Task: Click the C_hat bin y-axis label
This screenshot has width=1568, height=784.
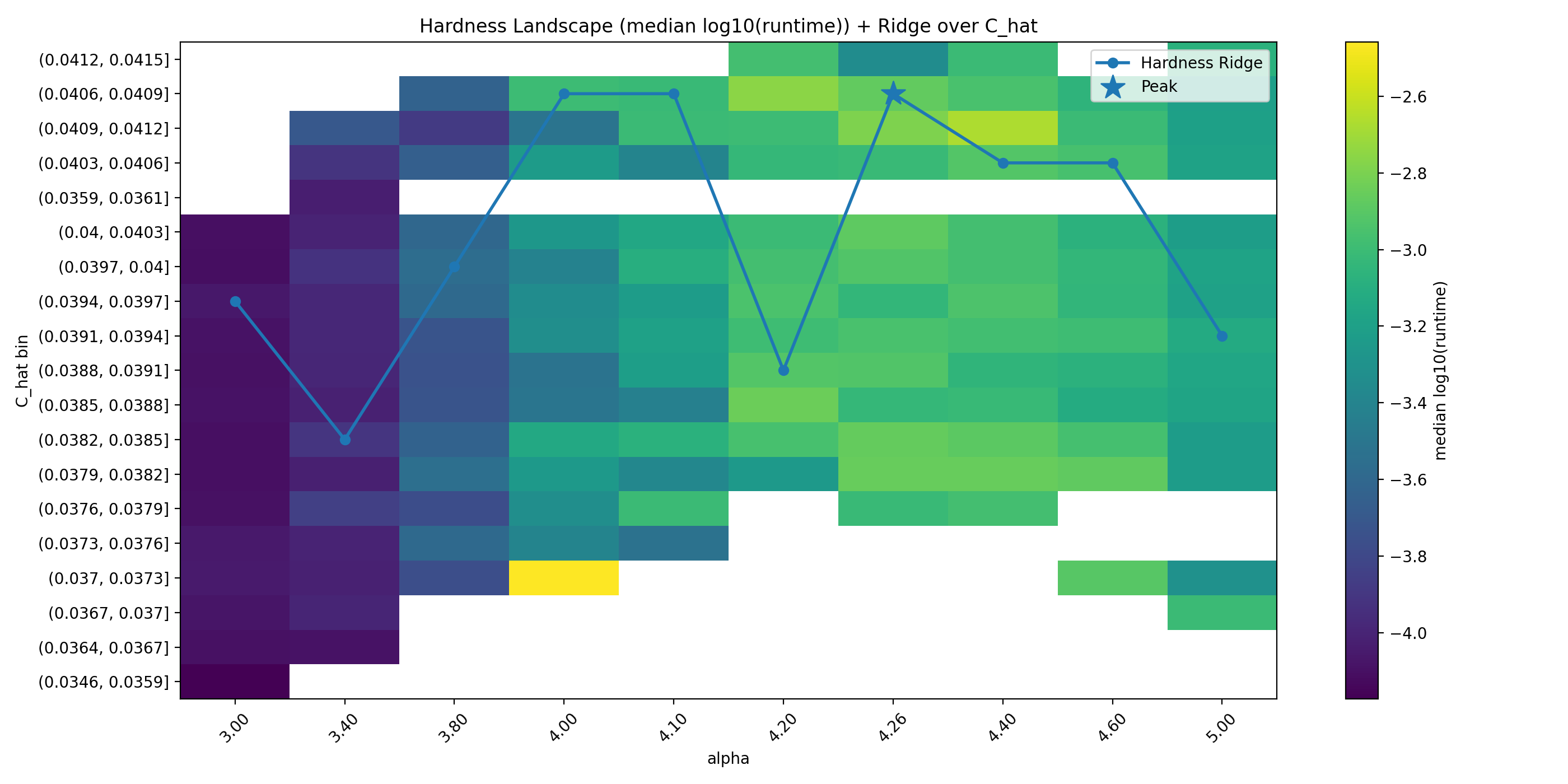Action: coord(22,370)
